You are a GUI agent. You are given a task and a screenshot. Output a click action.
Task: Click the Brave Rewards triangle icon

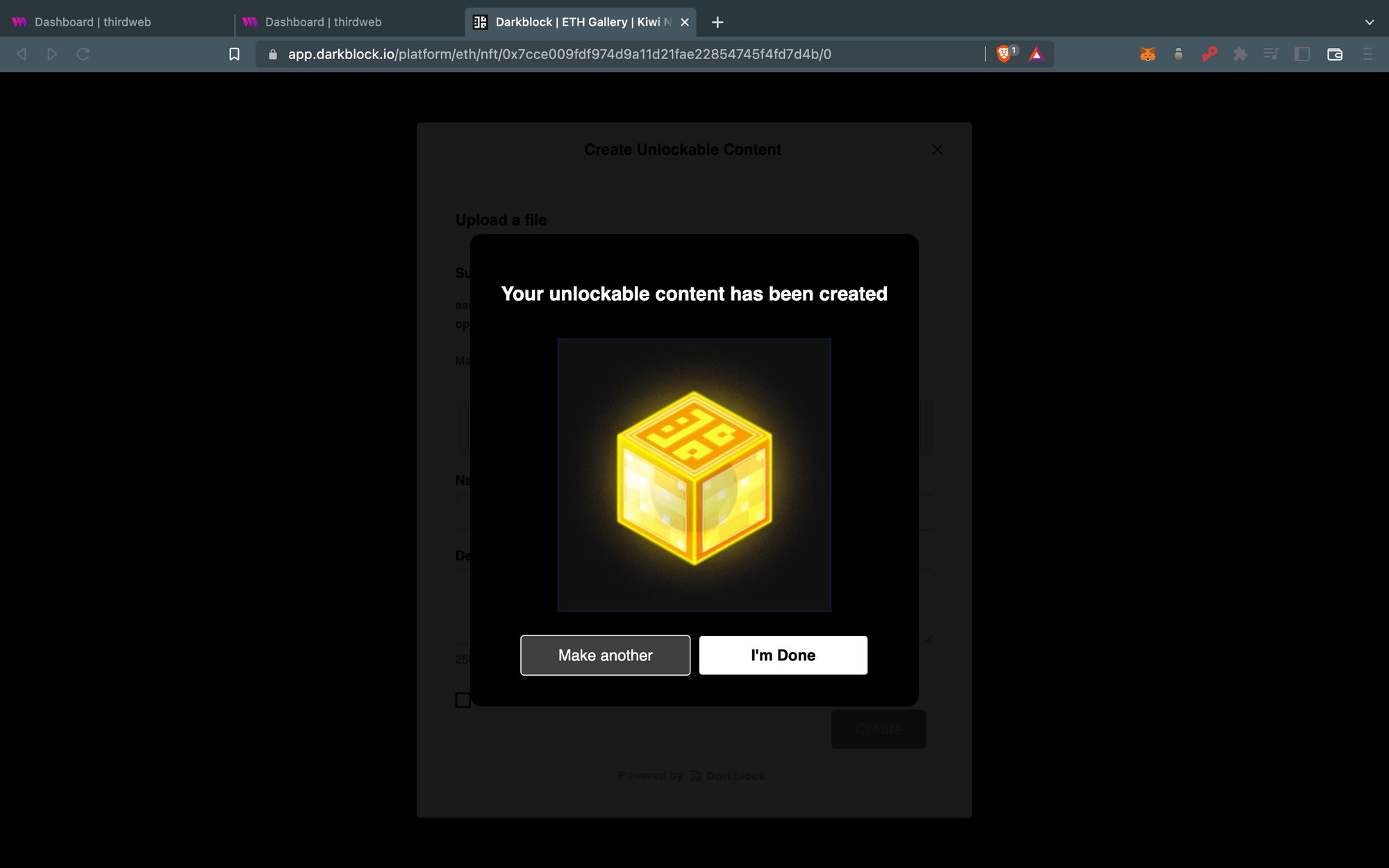(x=1036, y=54)
